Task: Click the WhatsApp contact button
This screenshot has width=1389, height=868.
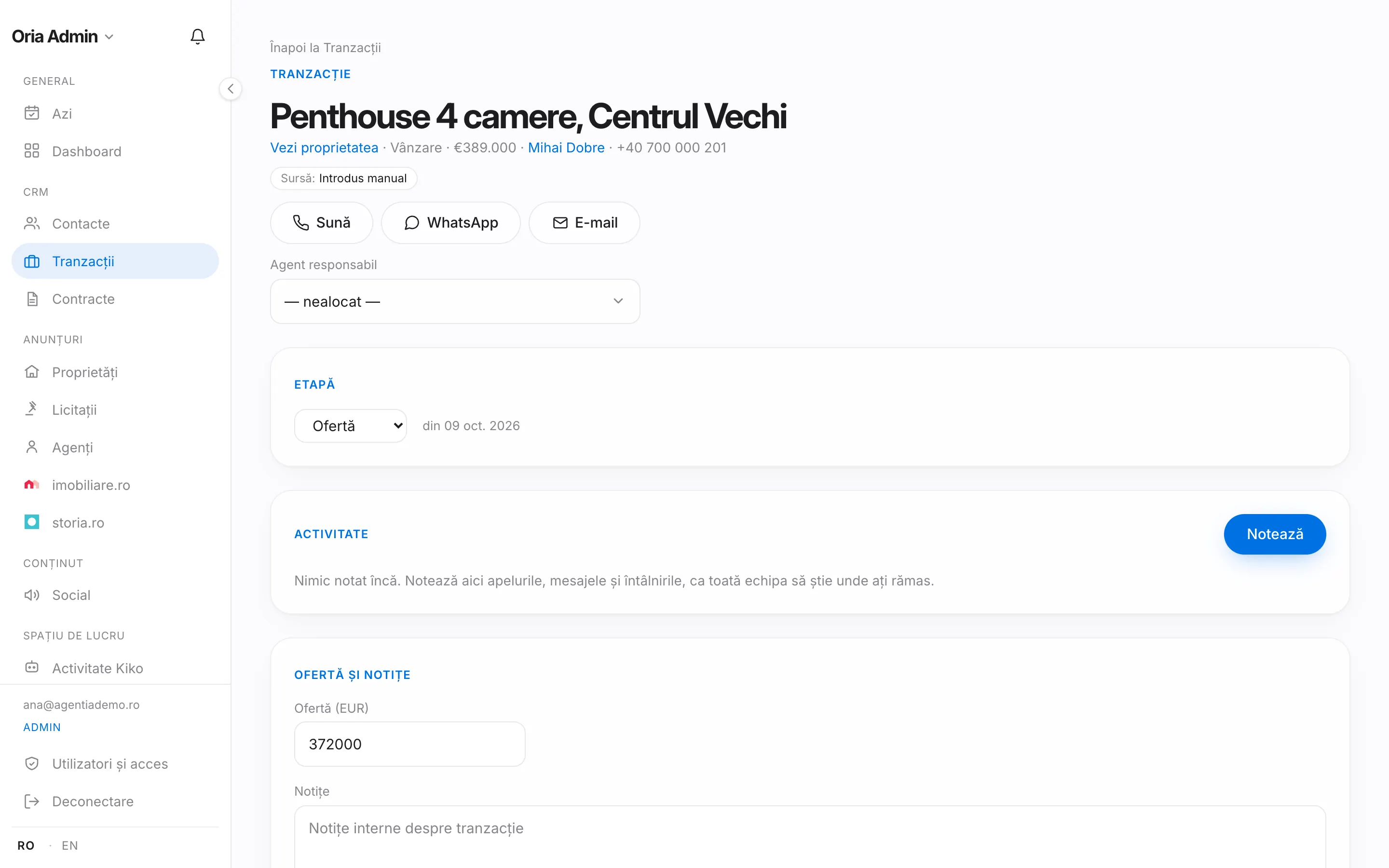Action: (x=450, y=223)
